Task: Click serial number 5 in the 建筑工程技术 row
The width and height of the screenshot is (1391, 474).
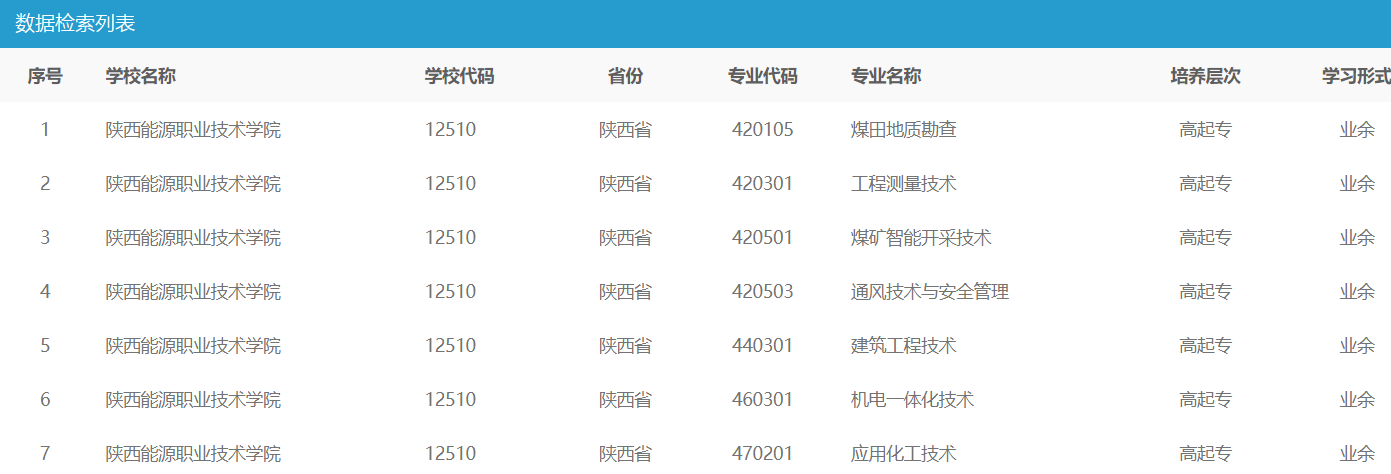Action: coord(45,346)
